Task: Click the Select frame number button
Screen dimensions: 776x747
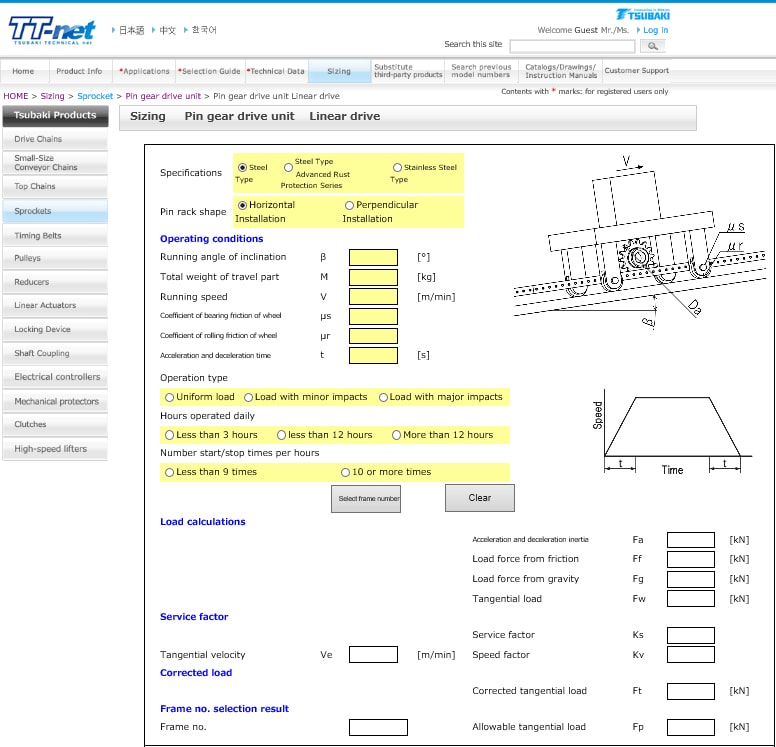Action: [x=366, y=498]
